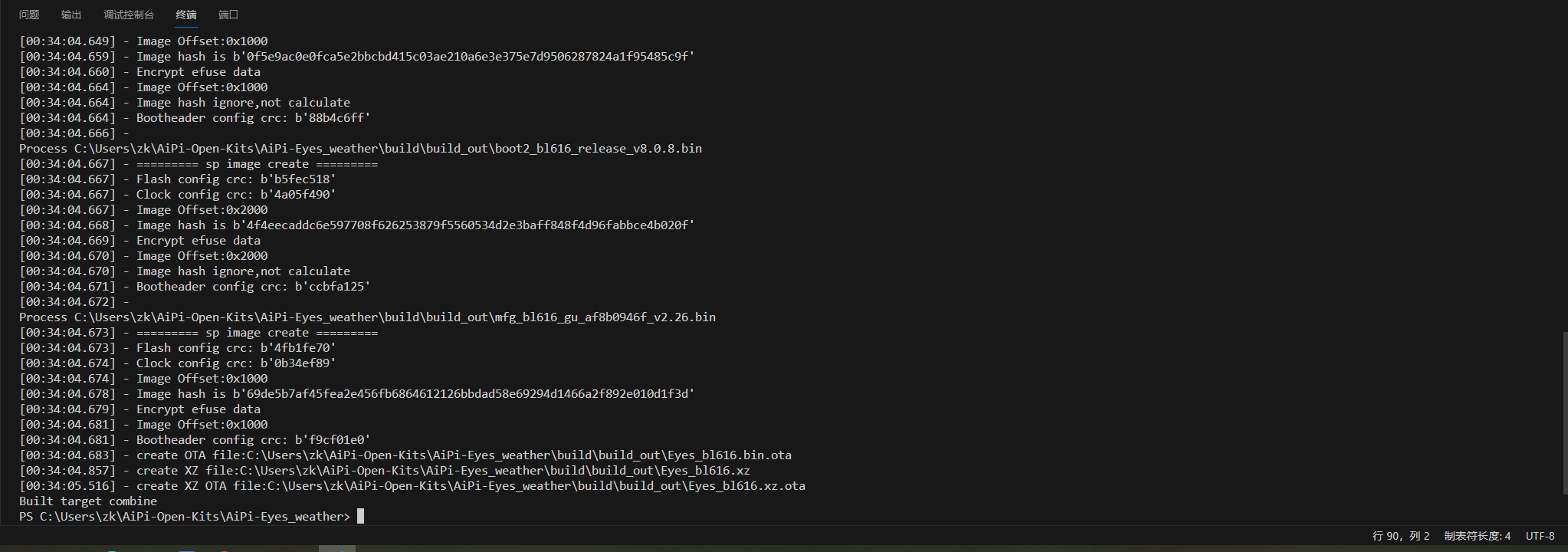Click 'Image hash ignore,not calculate' at 00:34:04.664

click(243, 103)
